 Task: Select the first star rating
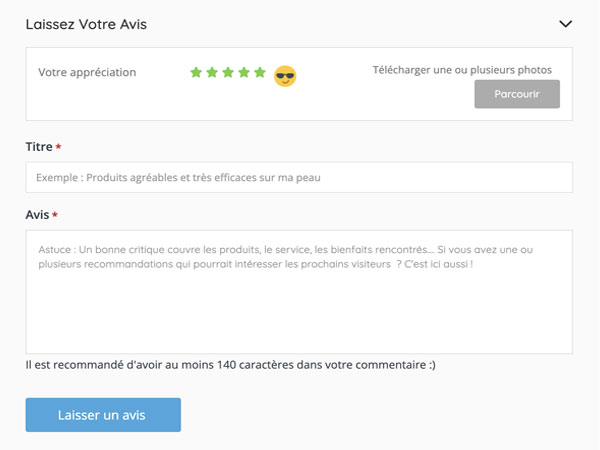[x=196, y=73]
